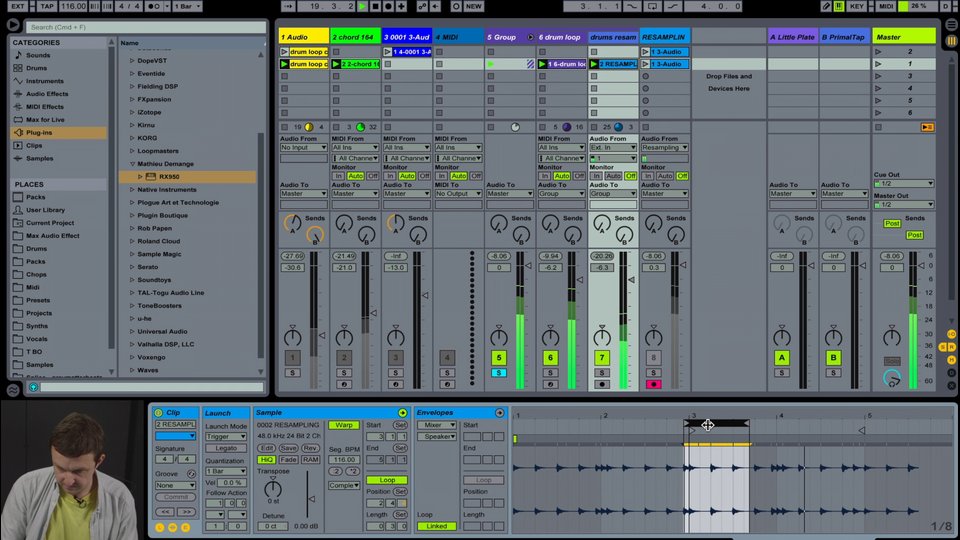Click Stop All Clips button in Master

pos(879,127)
